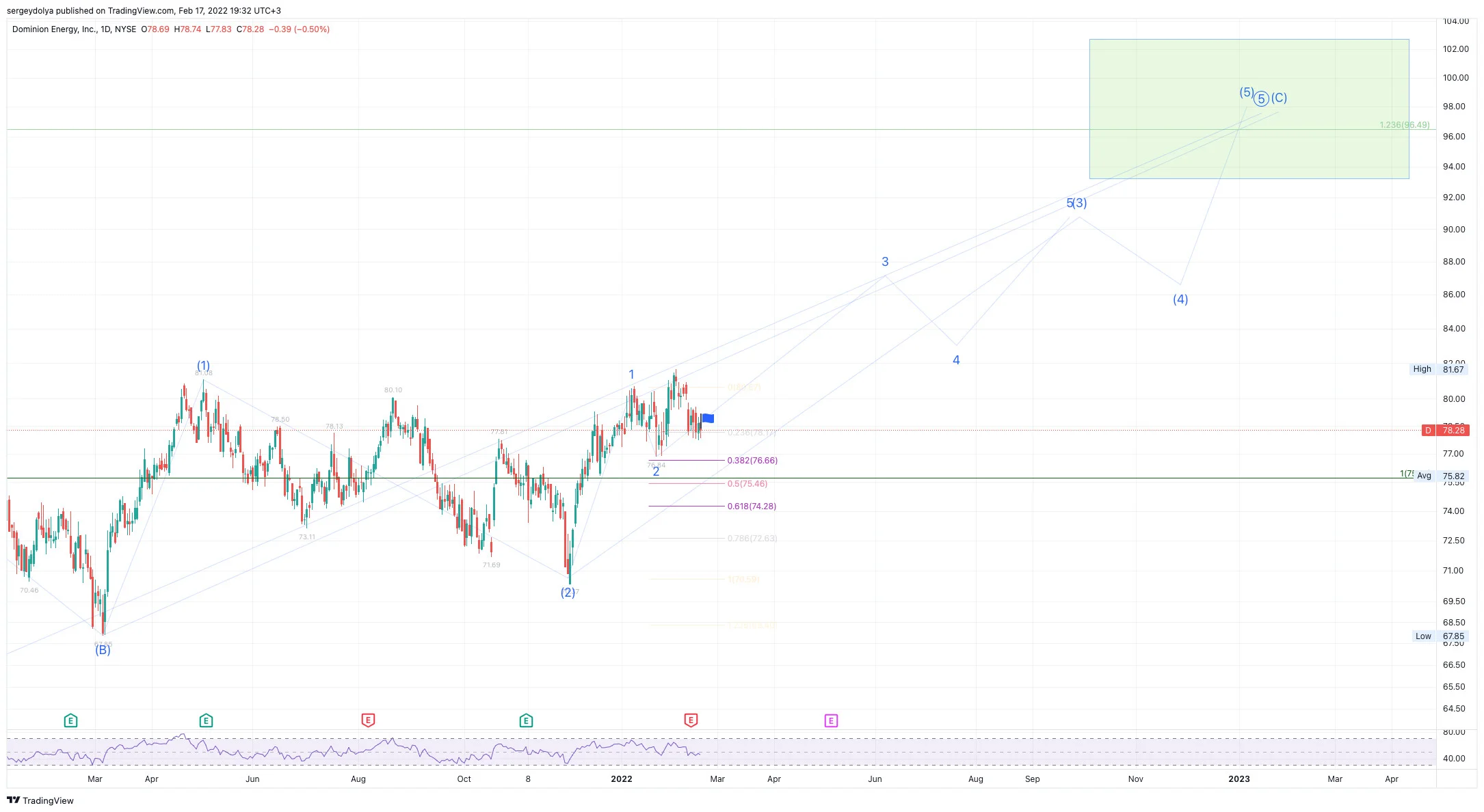This screenshot has height=812, width=1484.
Task: Click the Sep label on the time axis
Action: click(1033, 779)
